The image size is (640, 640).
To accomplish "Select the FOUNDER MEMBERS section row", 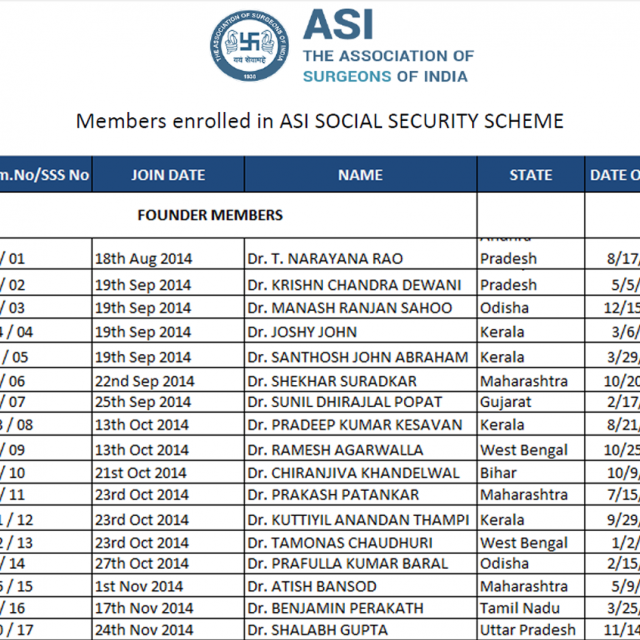I will click(210, 215).
